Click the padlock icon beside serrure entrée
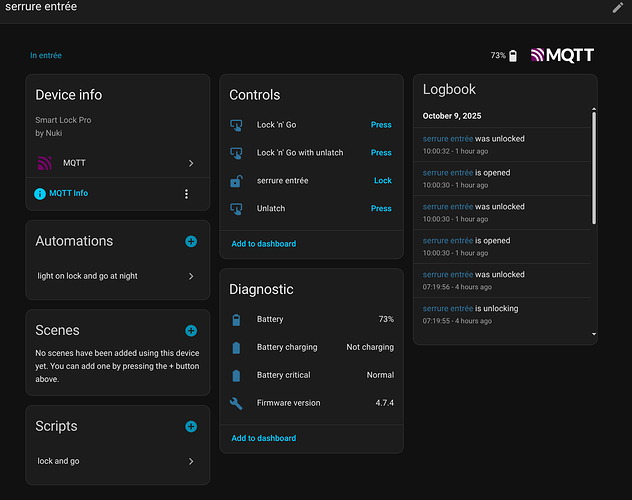 click(x=236, y=181)
